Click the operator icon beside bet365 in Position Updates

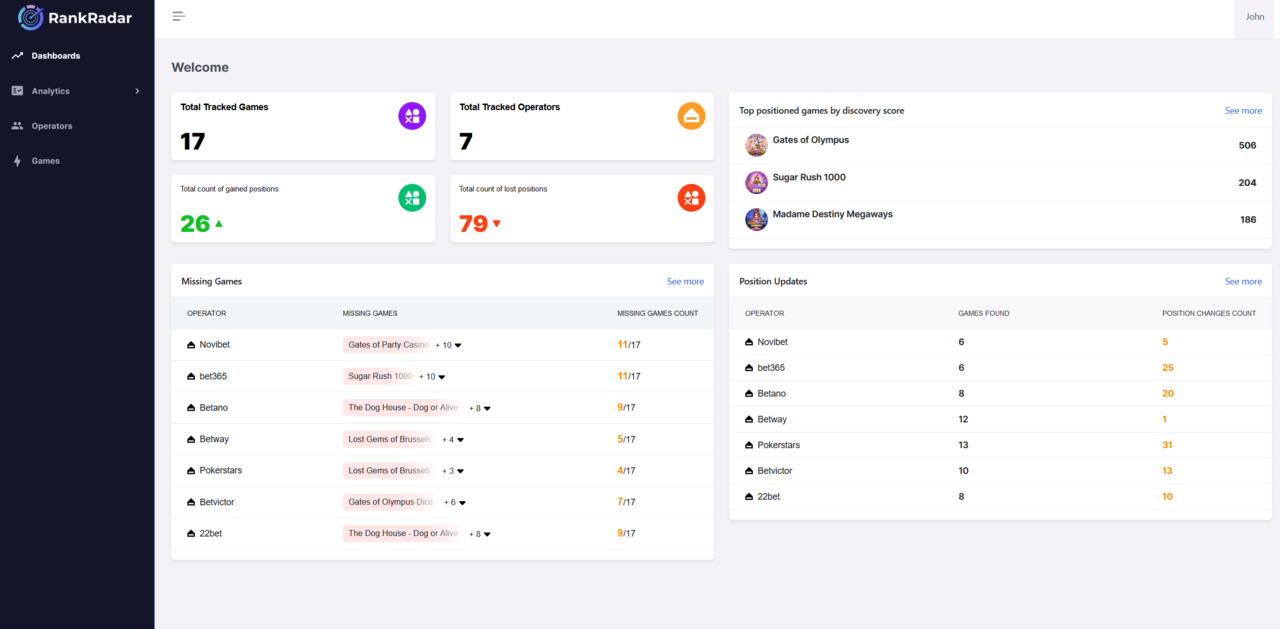coord(749,368)
